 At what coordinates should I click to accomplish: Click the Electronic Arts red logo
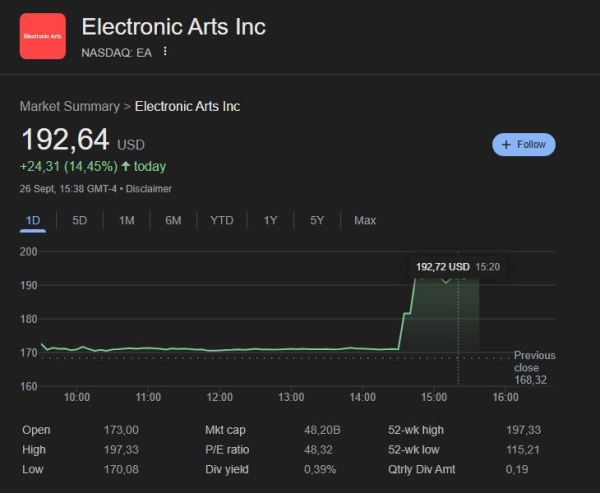[x=43, y=36]
